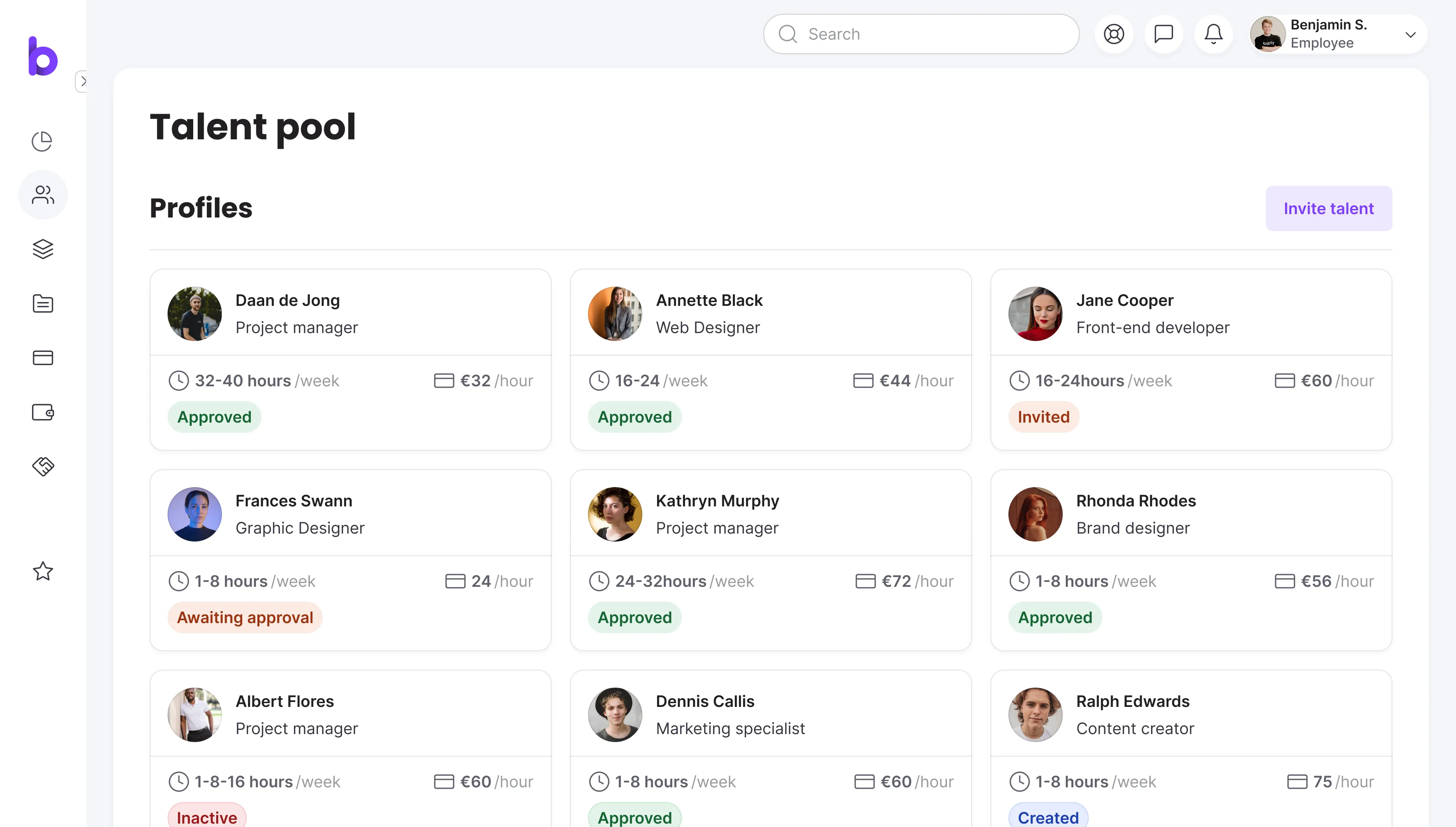Click the wallet sidebar icon
Image resolution: width=1456 pixels, height=827 pixels.
pos(43,412)
